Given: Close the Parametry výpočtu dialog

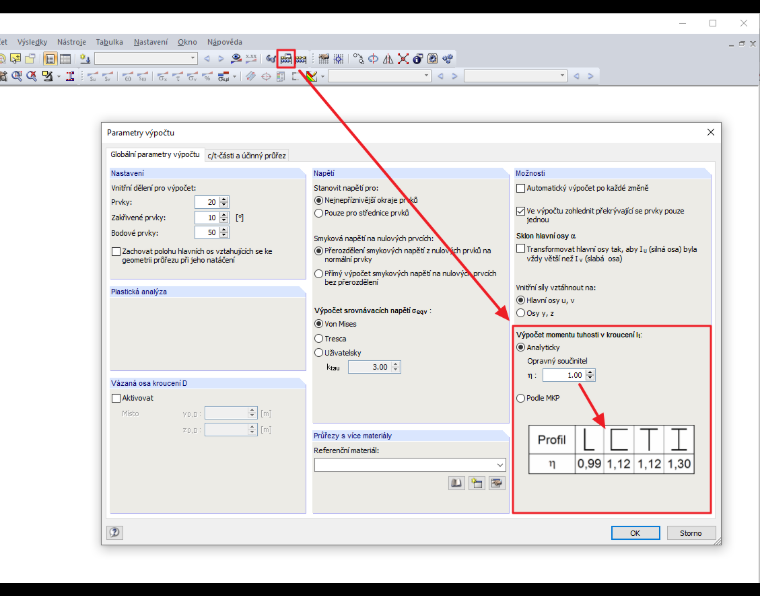Looking at the screenshot, I should point(711,132).
